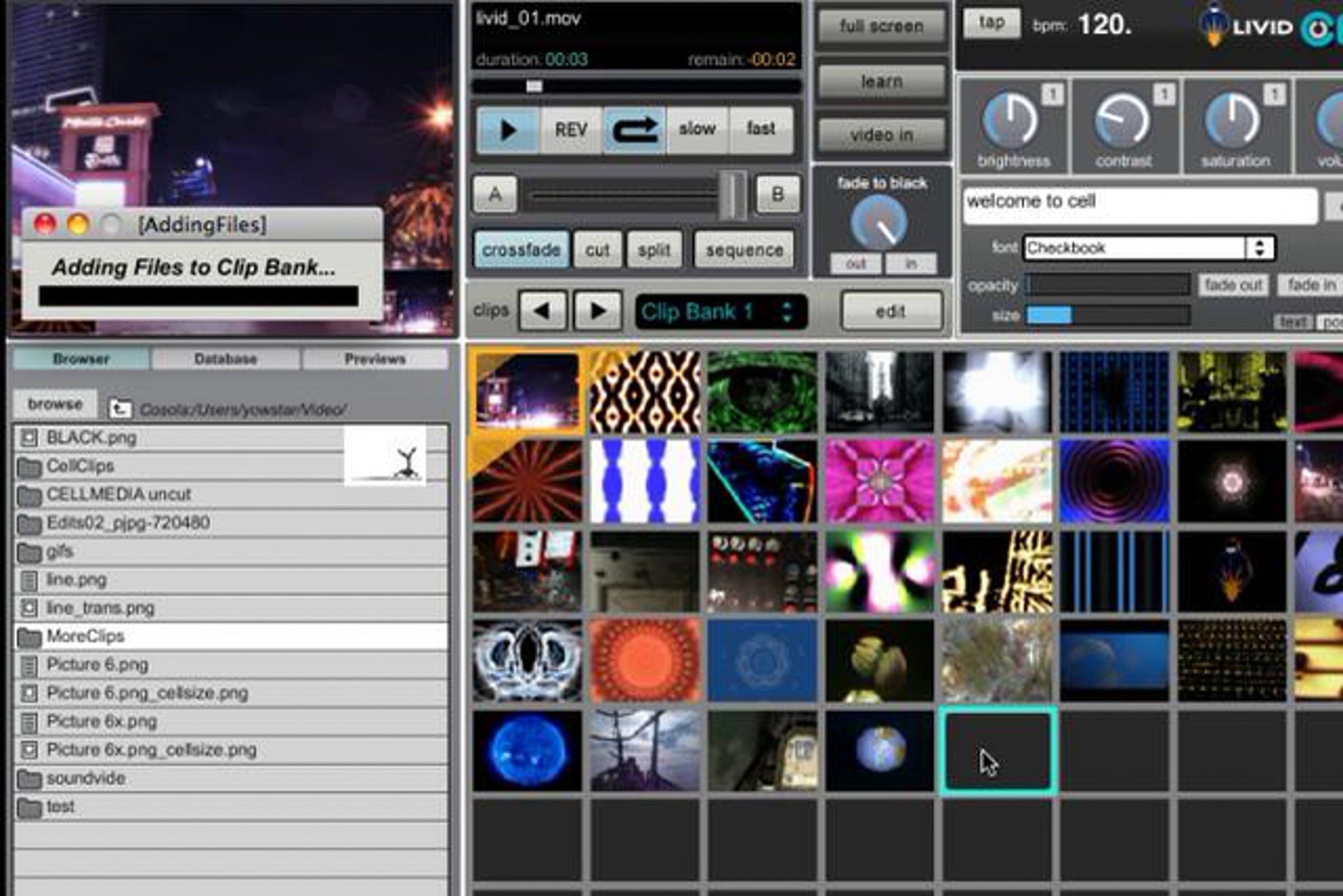Viewport: 1343px width, 896px height.
Task: Switch transition mode to cut
Action: [x=597, y=250]
